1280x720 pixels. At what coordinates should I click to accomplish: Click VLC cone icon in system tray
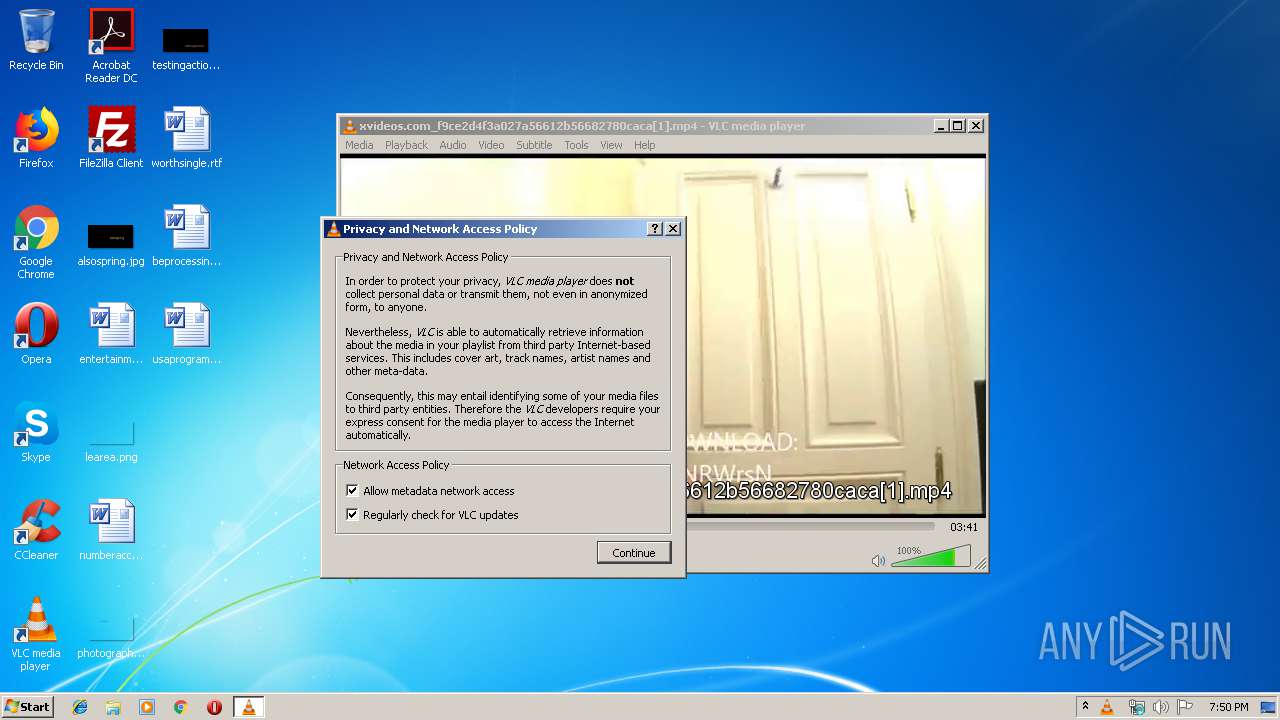(1107, 707)
